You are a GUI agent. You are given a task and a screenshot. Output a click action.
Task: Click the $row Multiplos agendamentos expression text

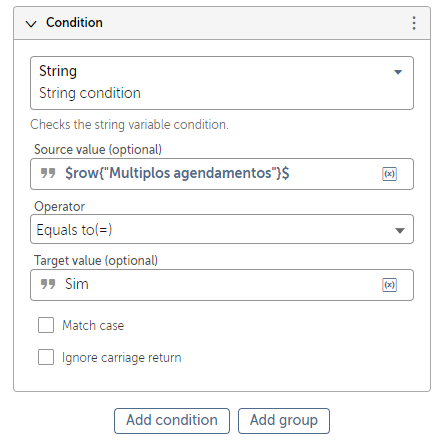tap(177, 173)
